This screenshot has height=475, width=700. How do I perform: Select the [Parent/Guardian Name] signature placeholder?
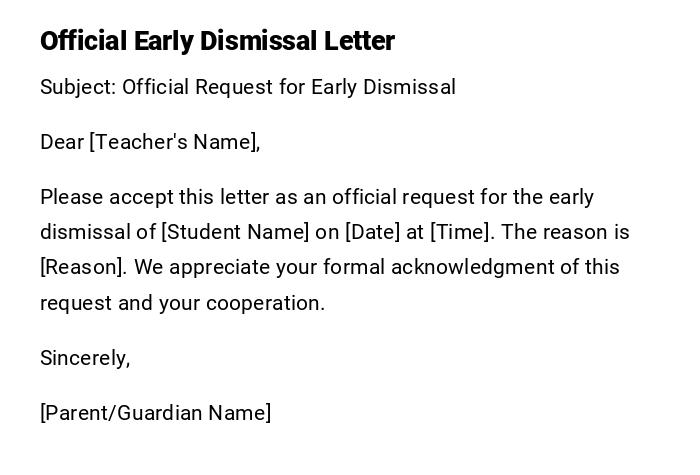click(x=155, y=413)
